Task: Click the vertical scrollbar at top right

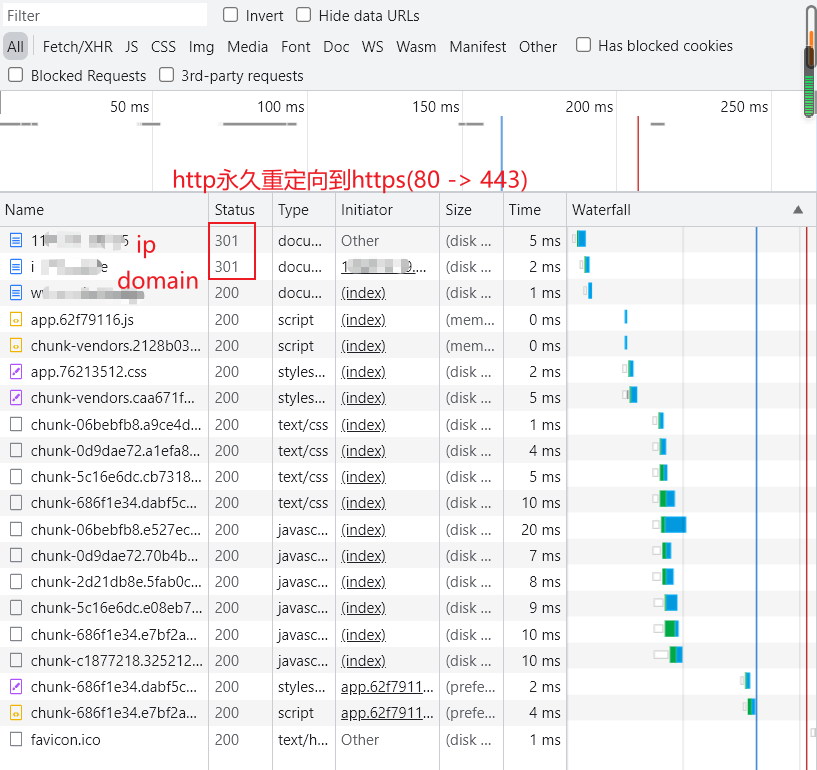Action: [809, 60]
